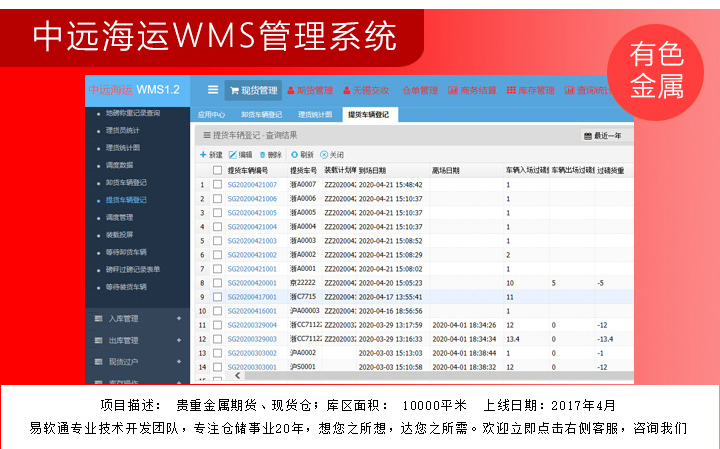Click the 删除 (delete) trash button
Screen dimensions: 720x449
coord(270,155)
